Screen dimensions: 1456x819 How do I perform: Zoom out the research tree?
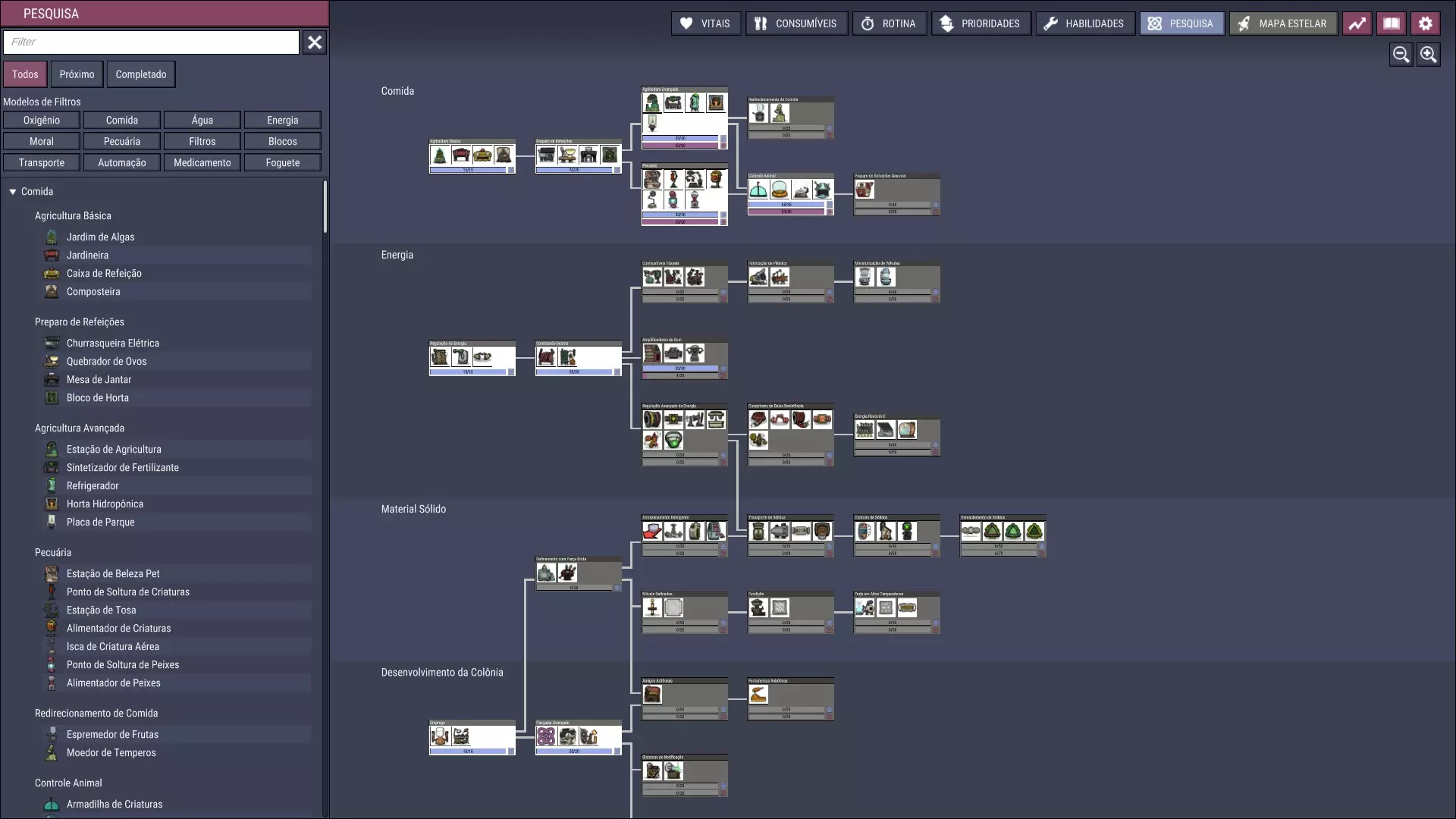pos(1401,55)
